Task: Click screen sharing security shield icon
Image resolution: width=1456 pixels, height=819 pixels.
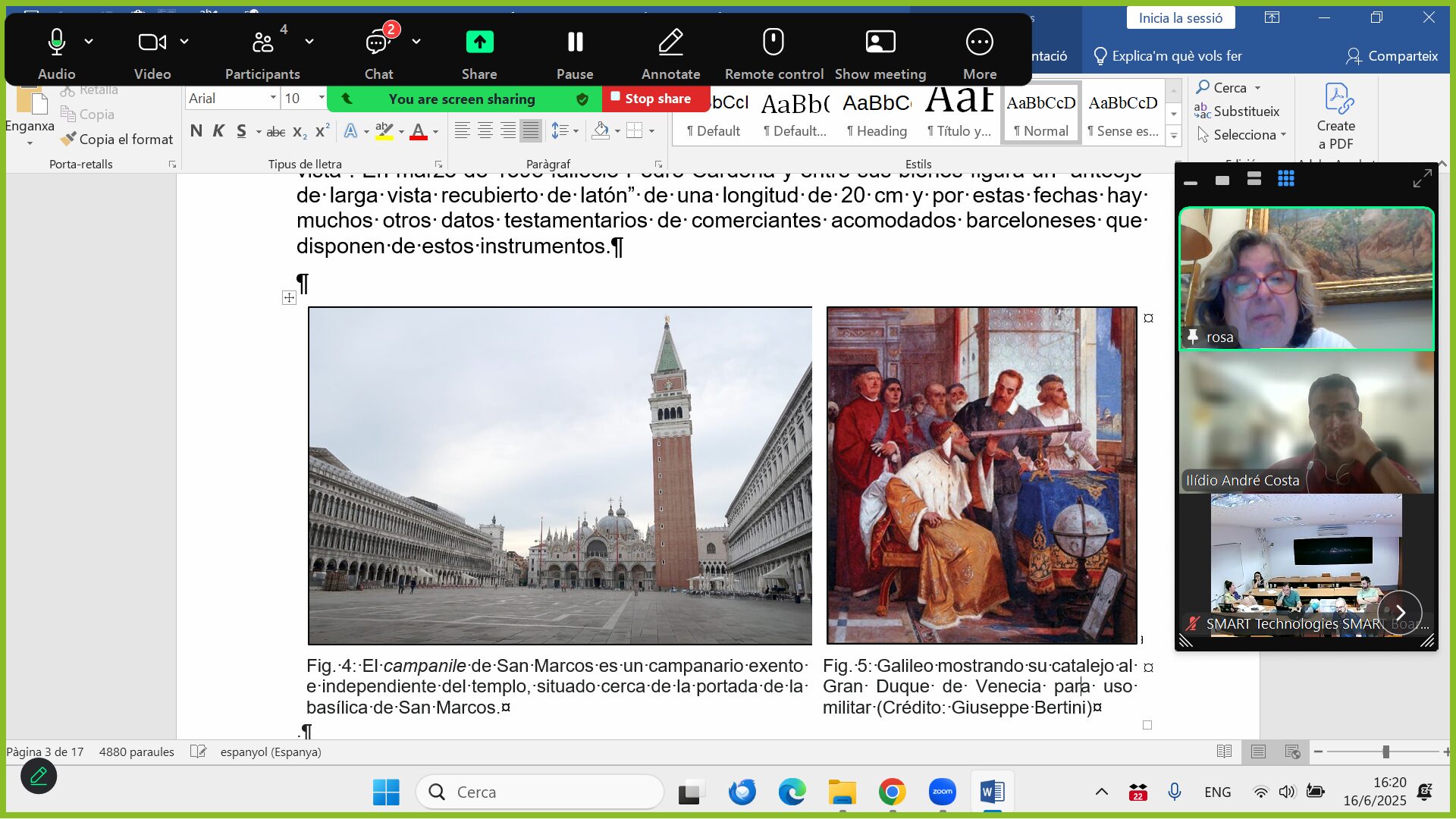Action: pyautogui.click(x=582, y=99)
